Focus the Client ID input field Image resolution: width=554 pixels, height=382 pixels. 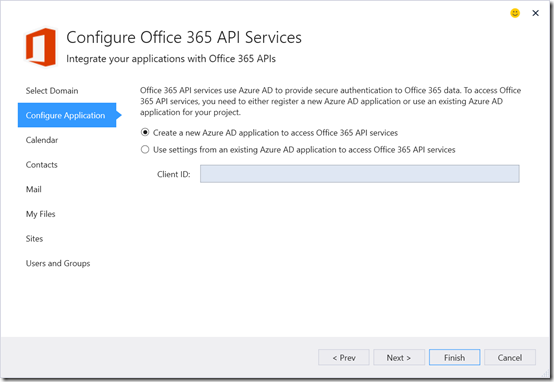pyautogui.click(x=360, y=174)
